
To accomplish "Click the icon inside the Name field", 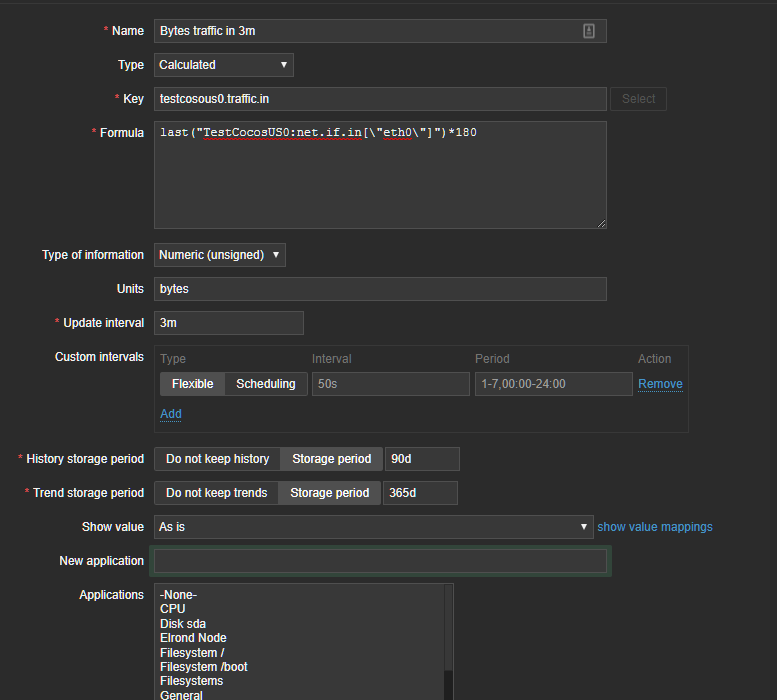I will [589, 31].
